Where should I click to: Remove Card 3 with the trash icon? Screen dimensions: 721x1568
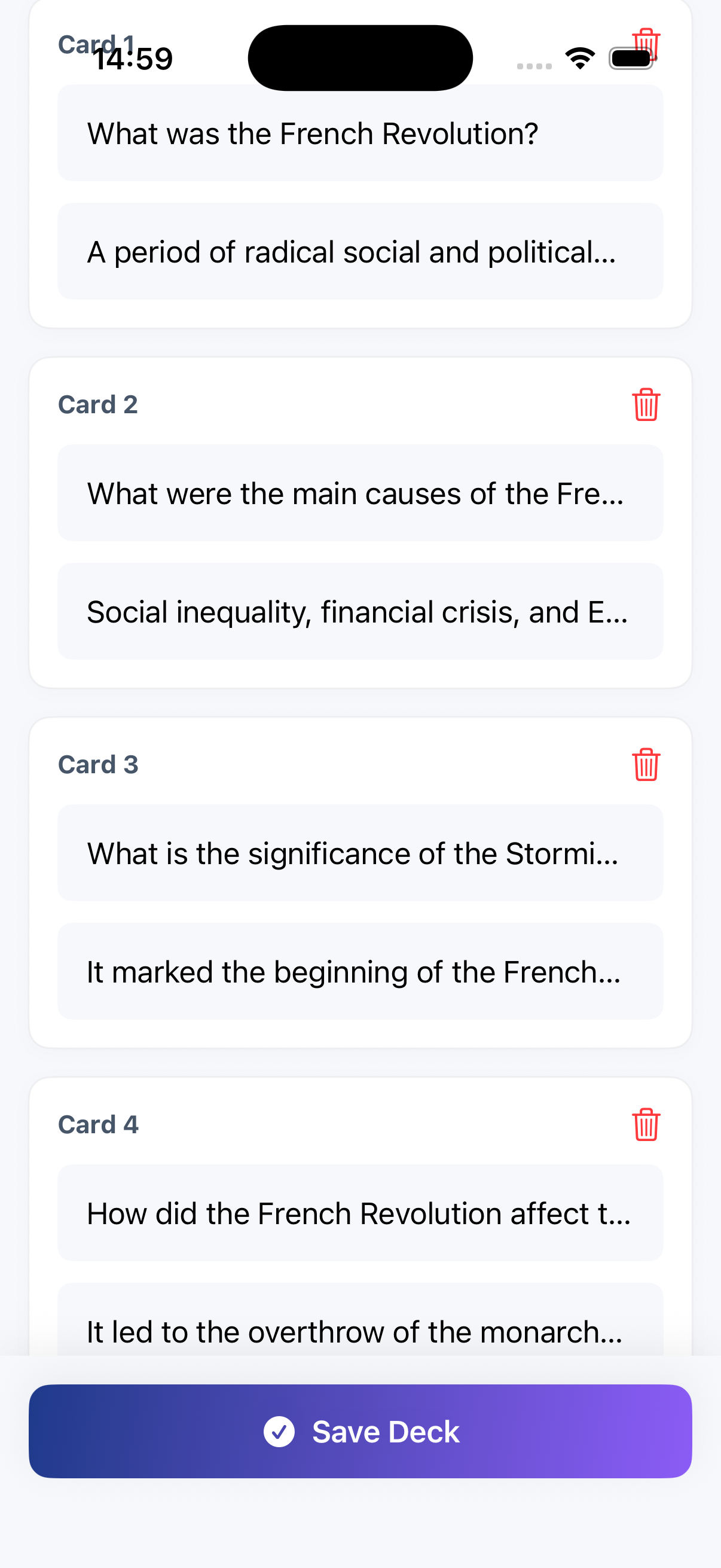click(x=646, y=764)
